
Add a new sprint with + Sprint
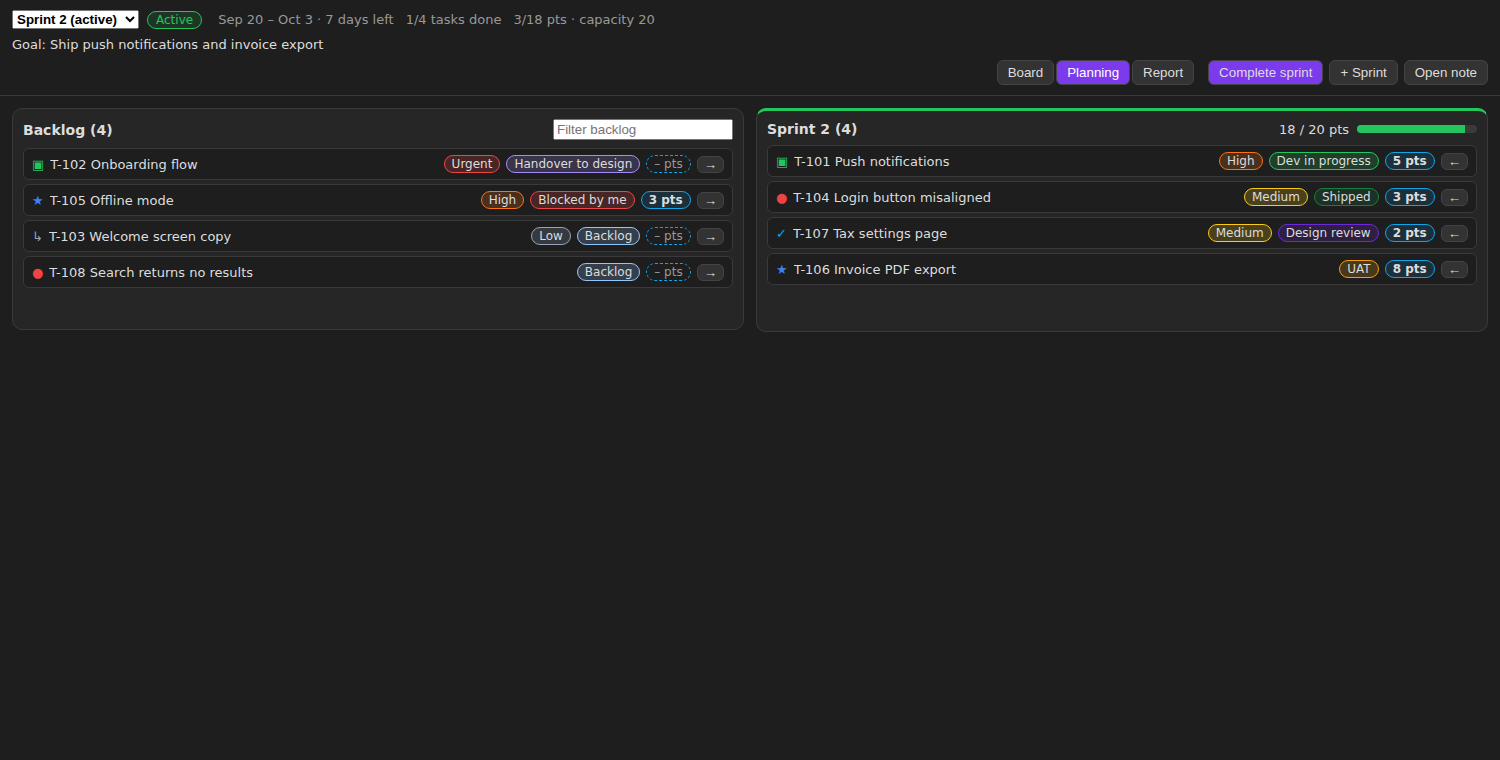point(1363,73)
